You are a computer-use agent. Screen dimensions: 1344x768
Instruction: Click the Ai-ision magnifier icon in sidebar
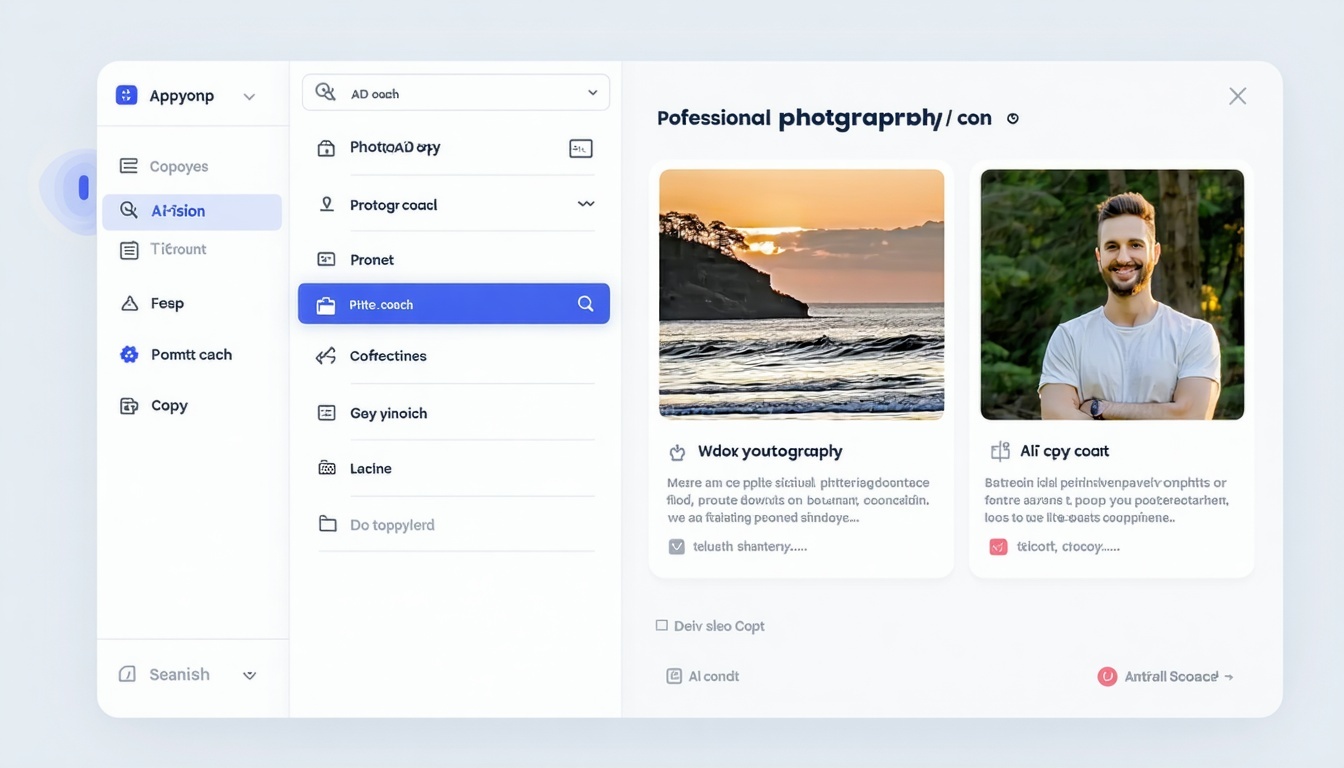click(131, 211)
